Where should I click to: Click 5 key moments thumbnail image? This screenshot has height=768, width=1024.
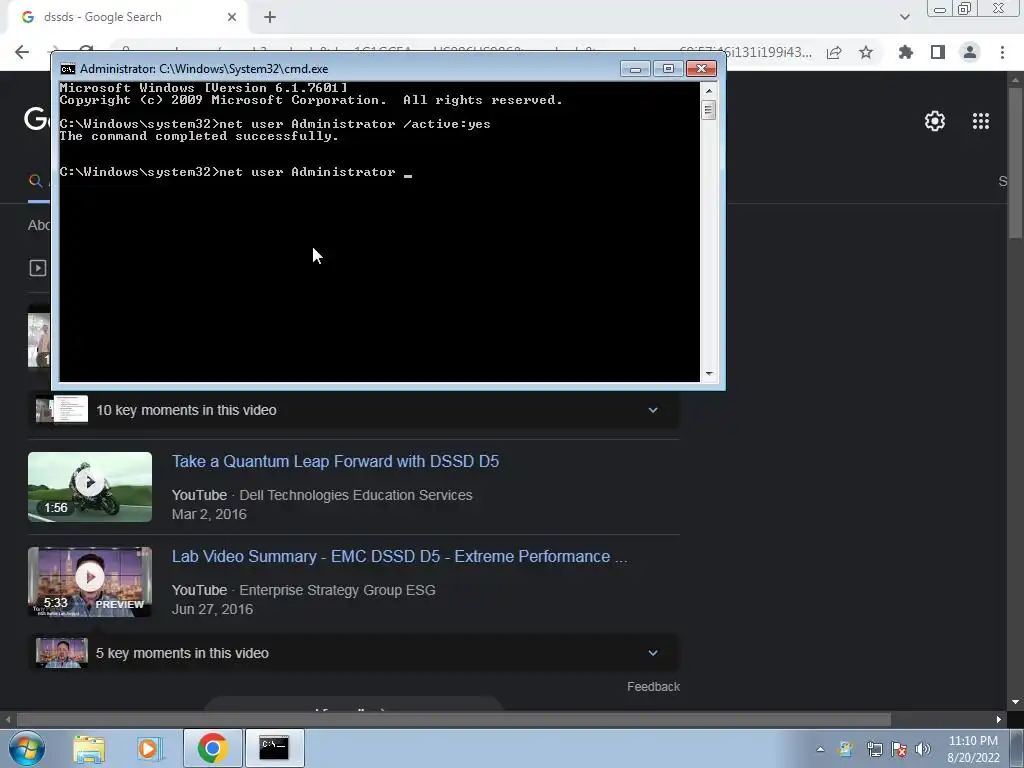point(62,652)
